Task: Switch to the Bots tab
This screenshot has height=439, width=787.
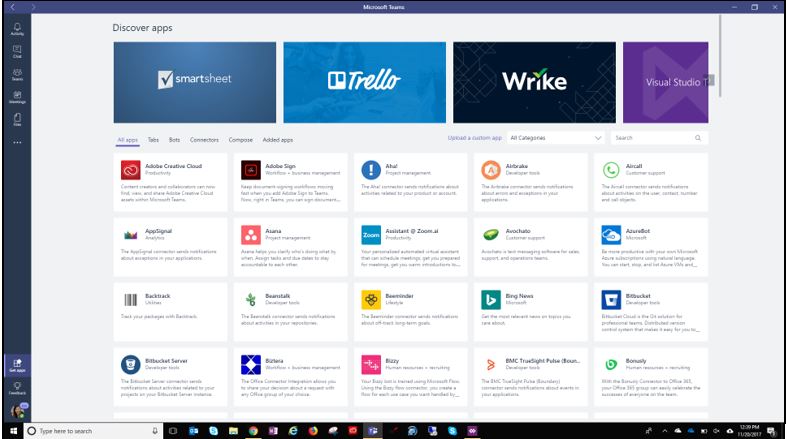Action: 174,140
